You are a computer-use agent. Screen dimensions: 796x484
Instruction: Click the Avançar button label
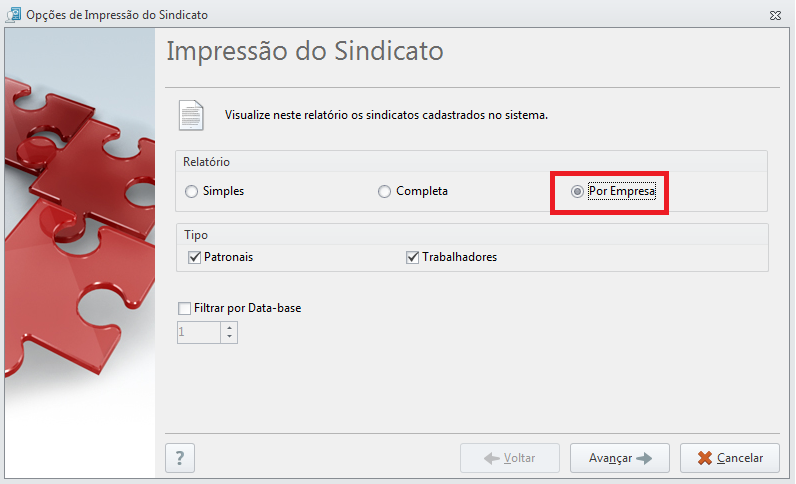(610, 458)
